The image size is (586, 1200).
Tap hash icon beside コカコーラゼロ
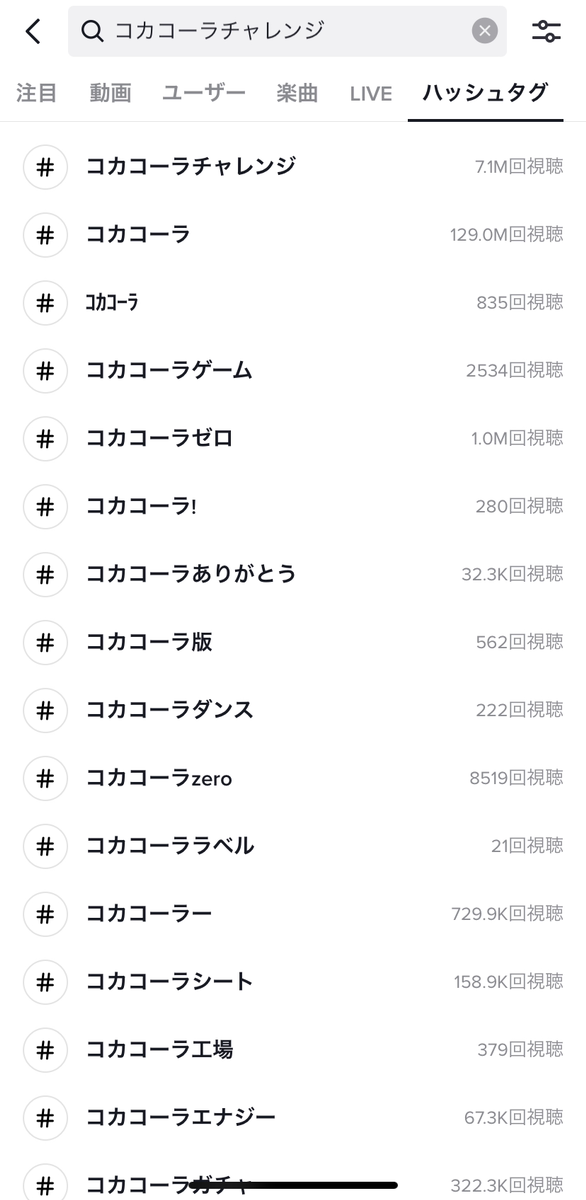click(x=45, y=438)
